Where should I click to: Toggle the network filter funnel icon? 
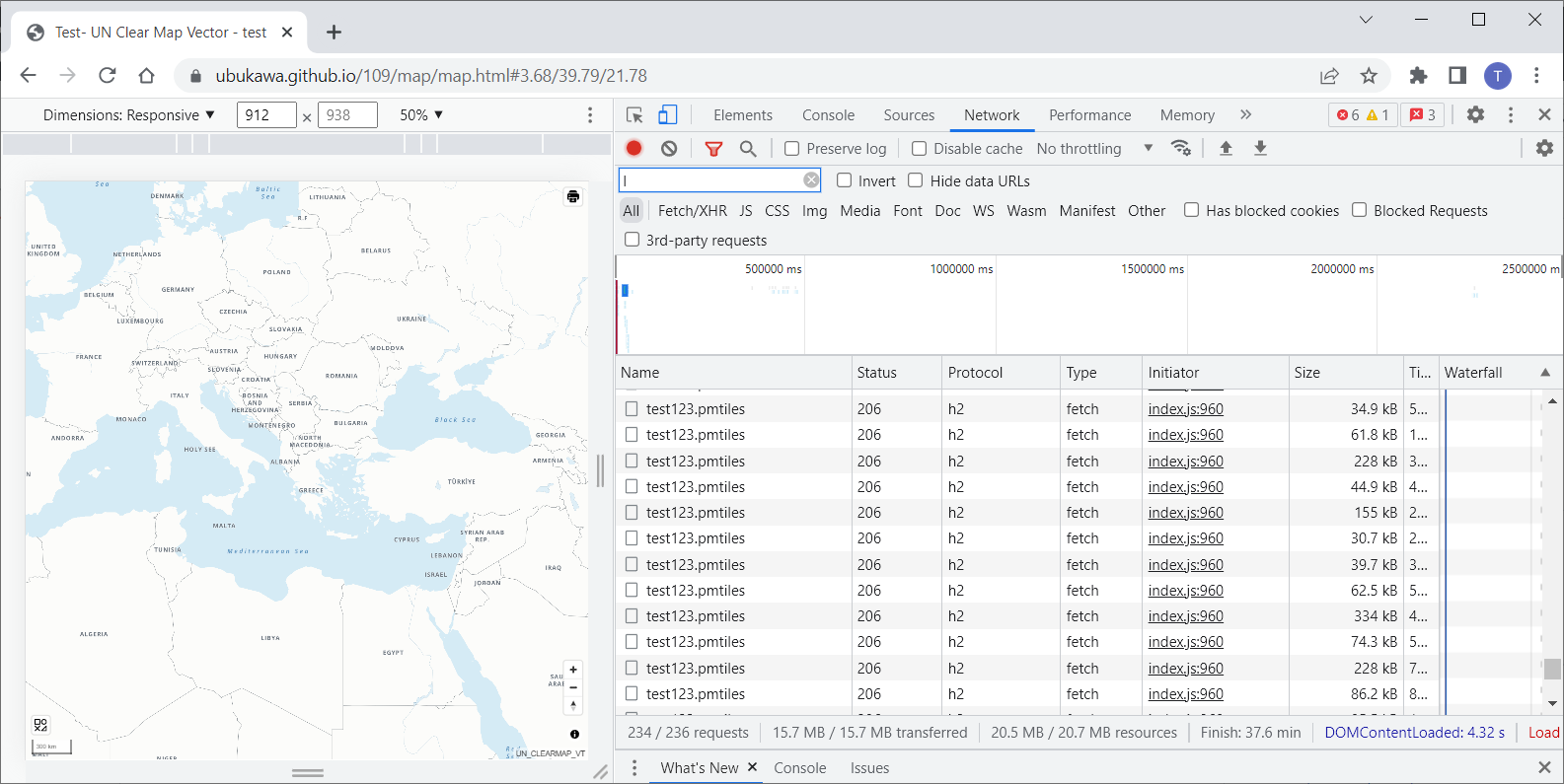[x=713, y=148]
